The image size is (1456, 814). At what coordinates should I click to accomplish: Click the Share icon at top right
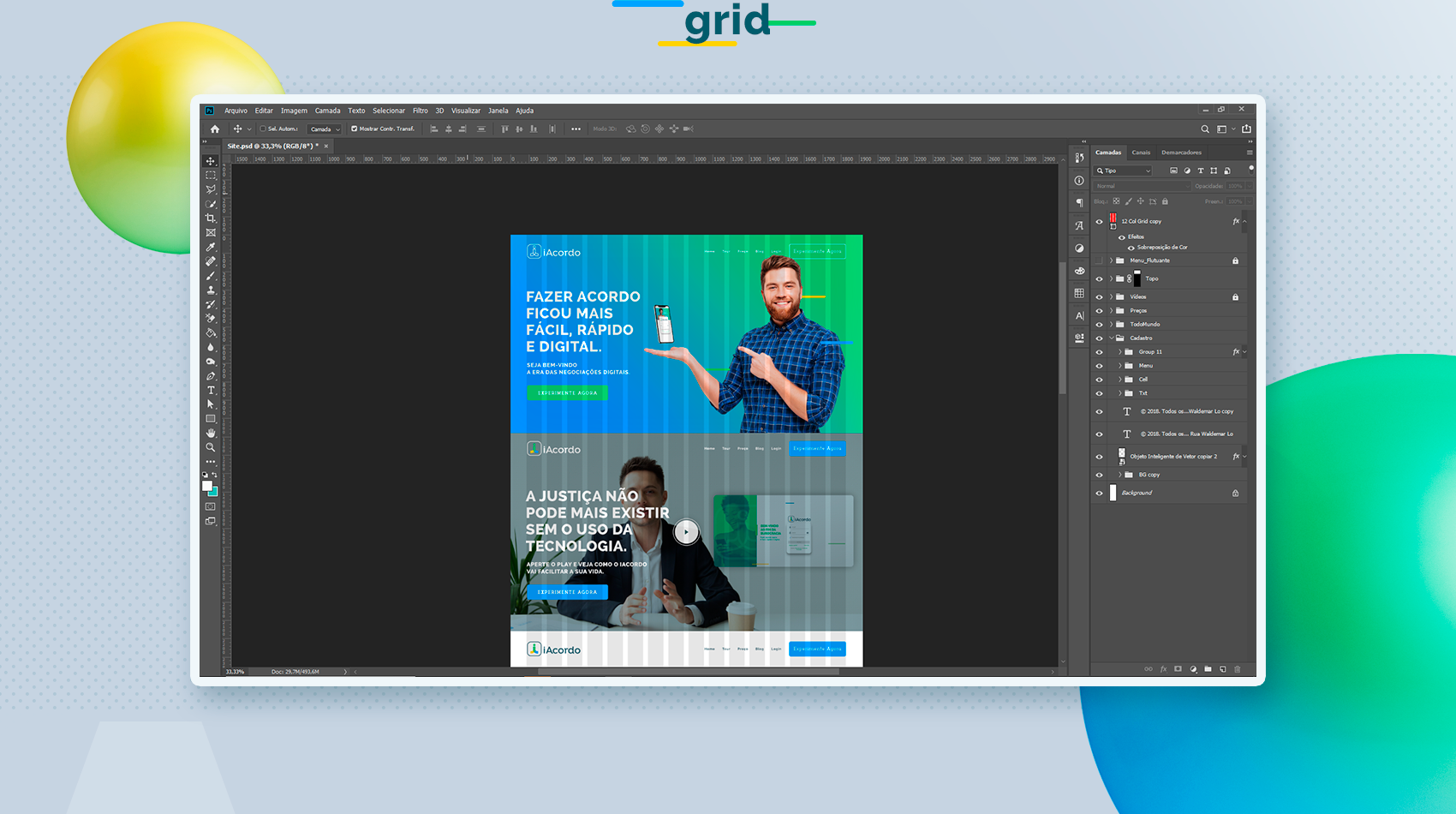click(x=1246, y=129)
